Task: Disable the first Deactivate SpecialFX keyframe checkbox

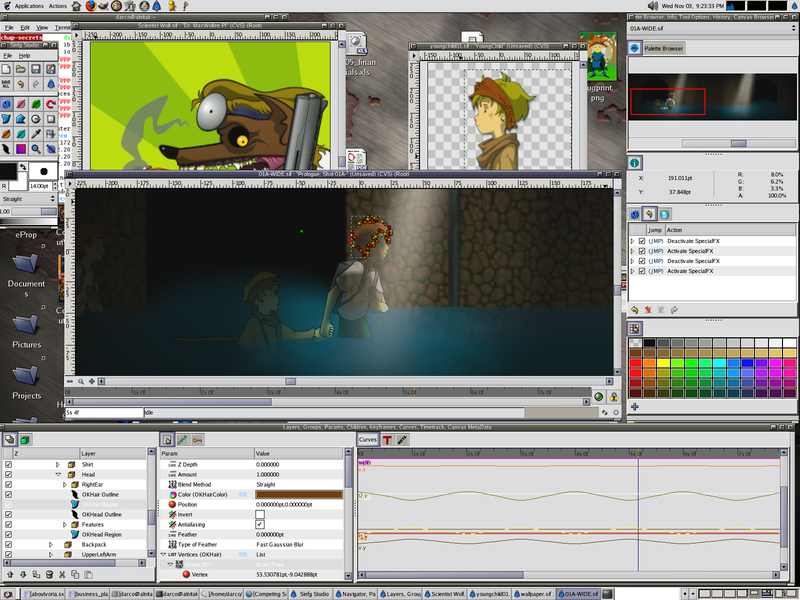Action: pyautogui.click(x=641, y=242)
